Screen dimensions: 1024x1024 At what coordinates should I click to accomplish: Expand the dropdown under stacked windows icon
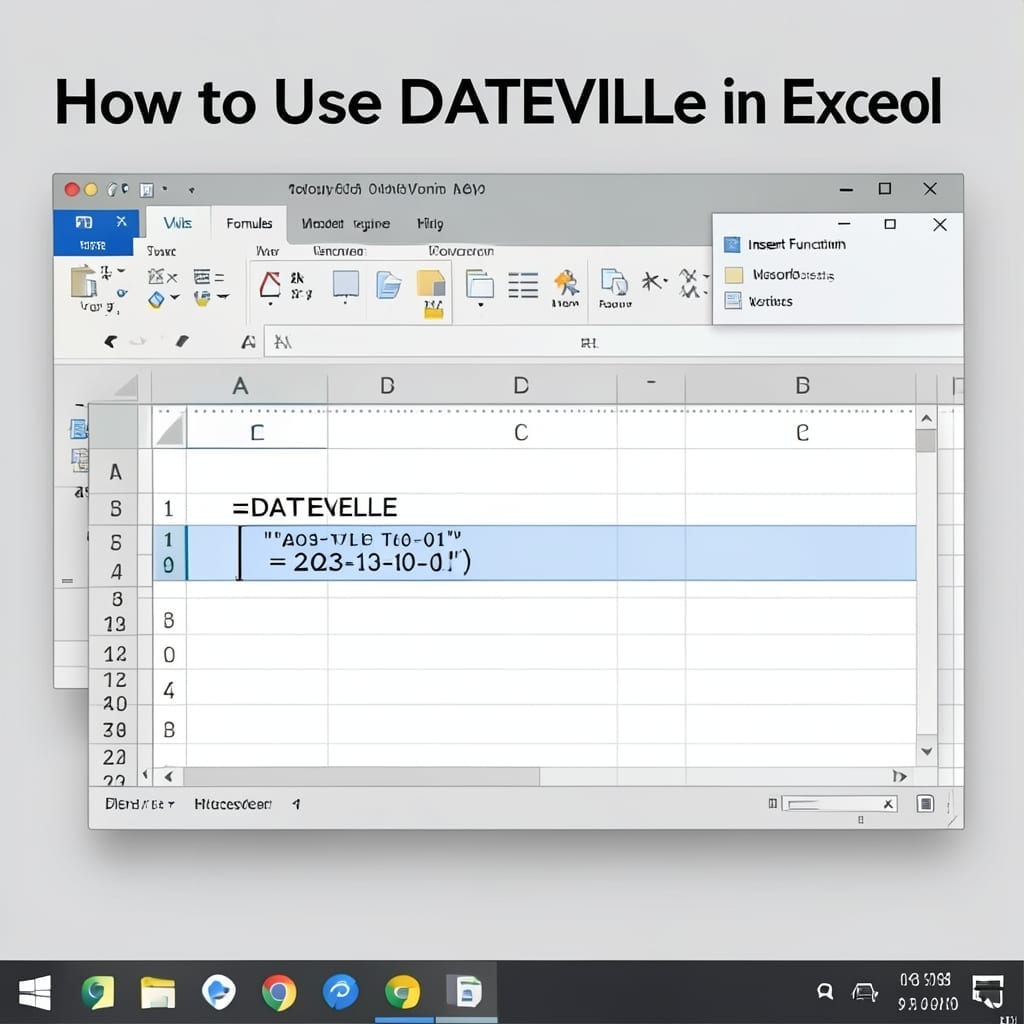481,305
